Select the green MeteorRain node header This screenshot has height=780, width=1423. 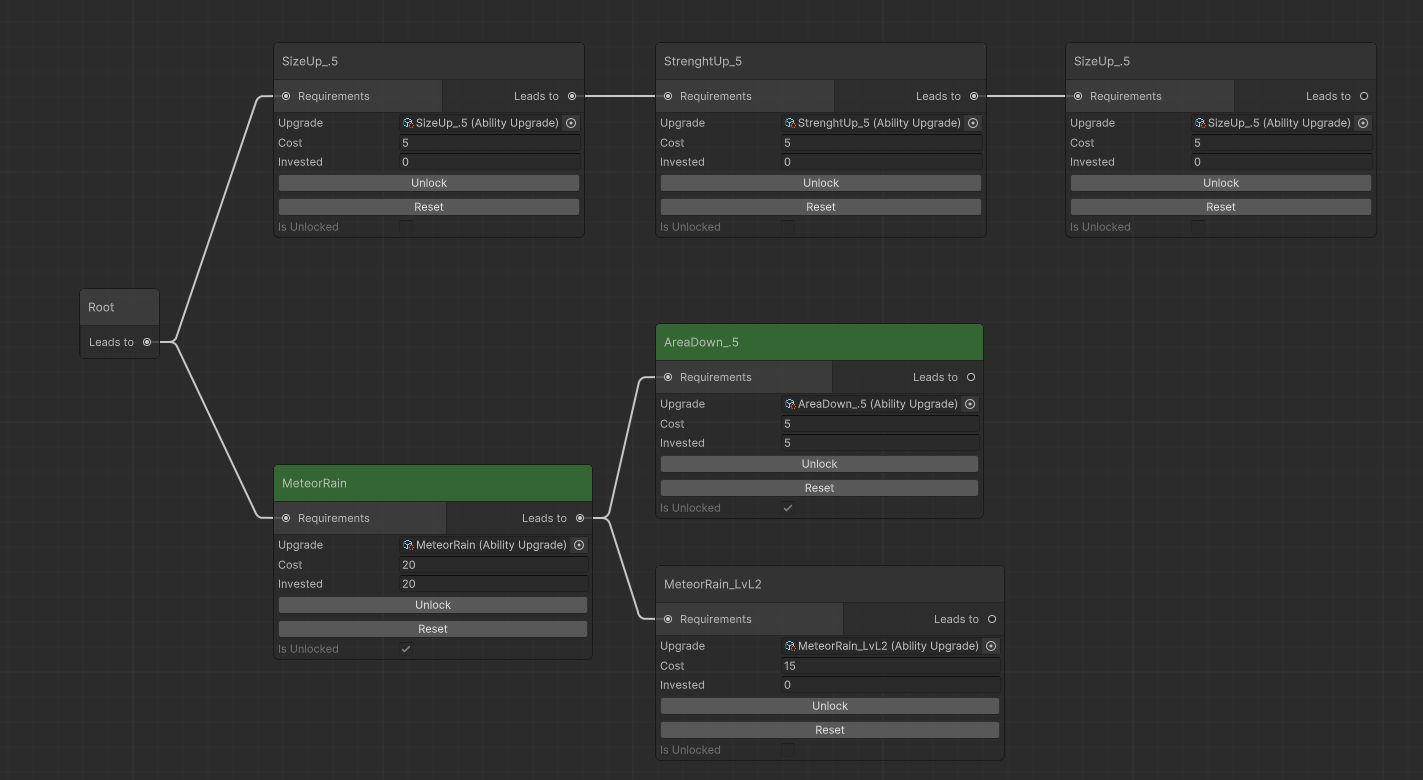pos(433,483)
